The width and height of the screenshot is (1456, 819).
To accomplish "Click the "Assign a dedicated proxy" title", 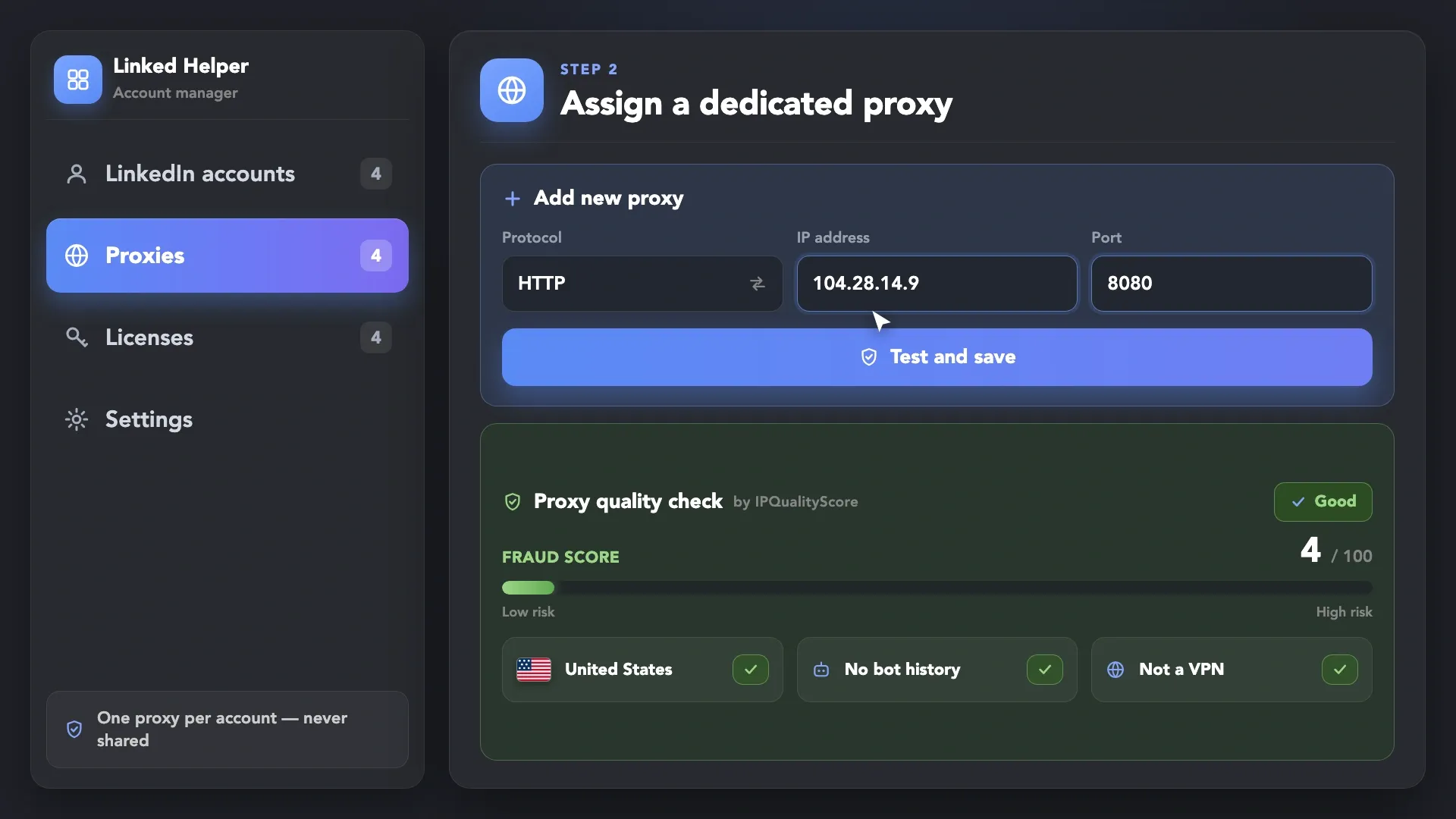I will [x=756, y=104].
